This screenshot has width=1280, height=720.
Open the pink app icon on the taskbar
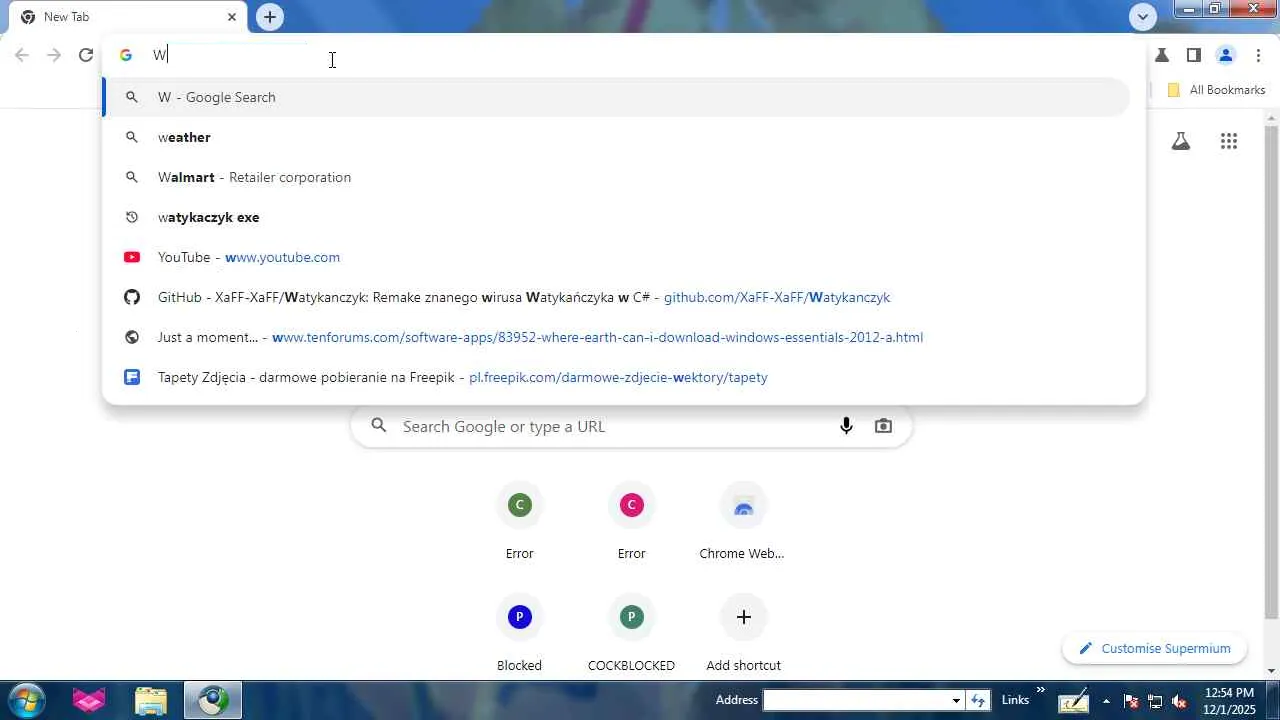(89, 700)
